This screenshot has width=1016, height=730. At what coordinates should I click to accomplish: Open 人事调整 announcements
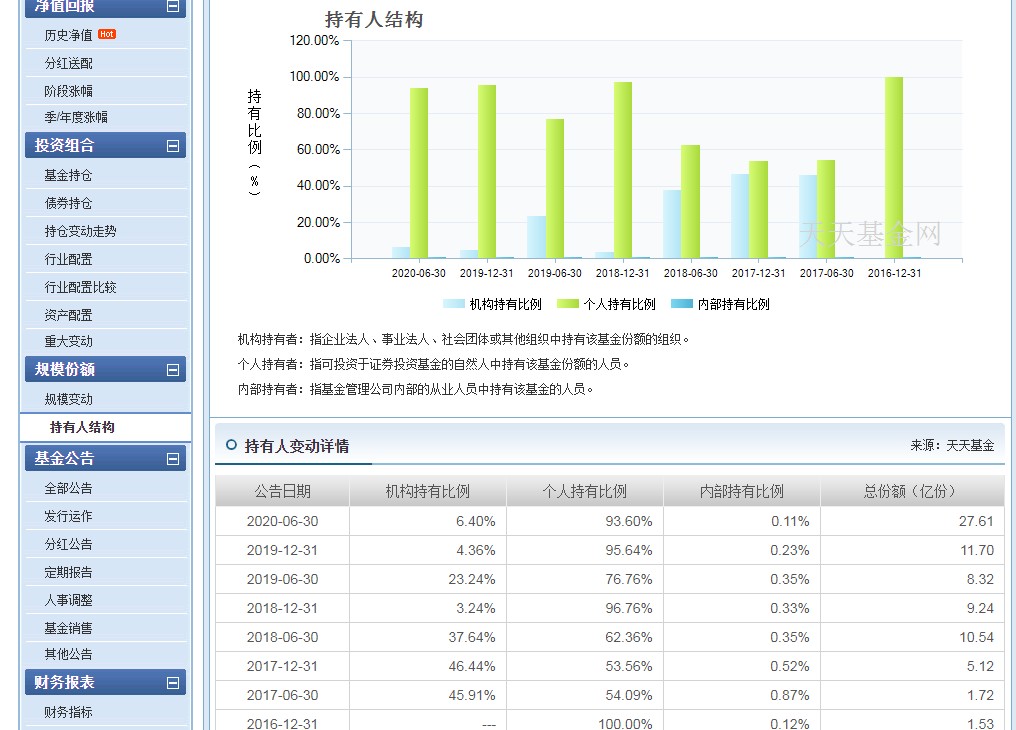click(69, 600)
